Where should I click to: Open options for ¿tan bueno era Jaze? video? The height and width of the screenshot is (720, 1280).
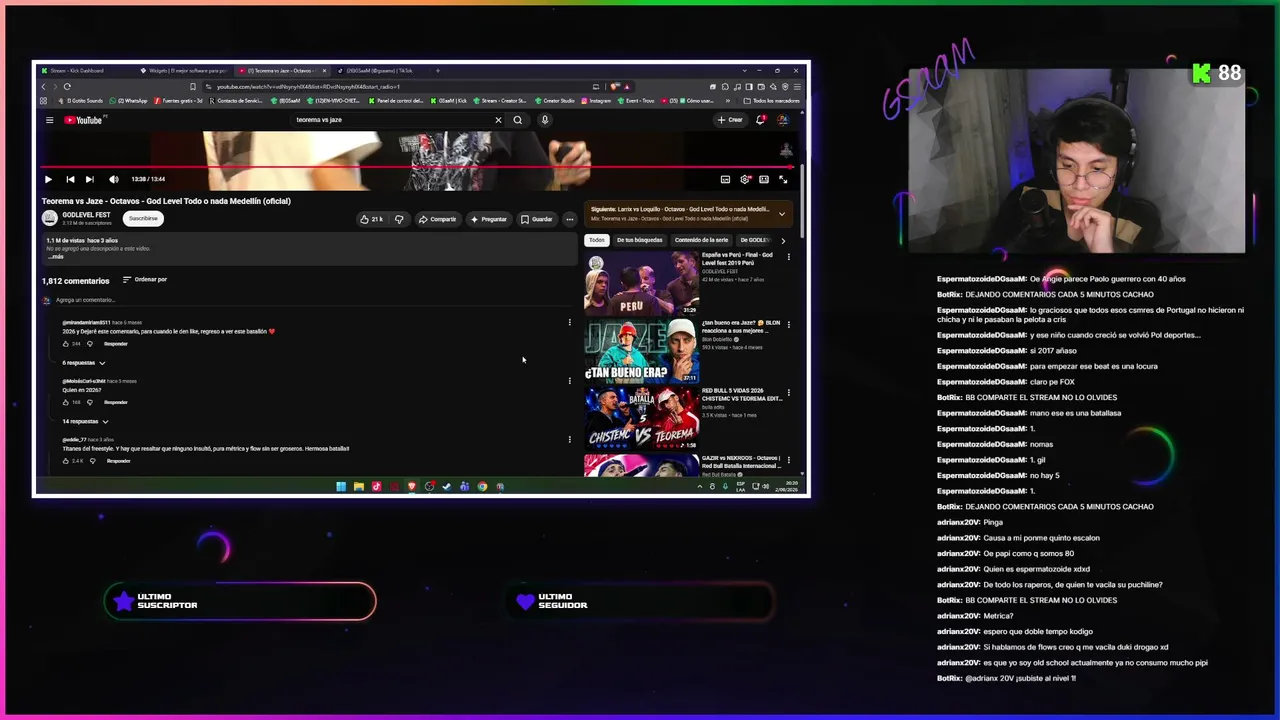coord(788,325)
